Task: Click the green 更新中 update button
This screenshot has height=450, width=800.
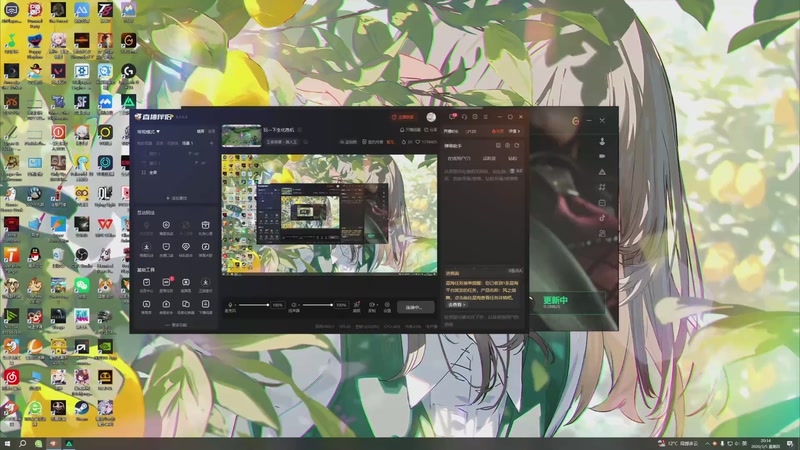Action: click(x=568, y=303)
